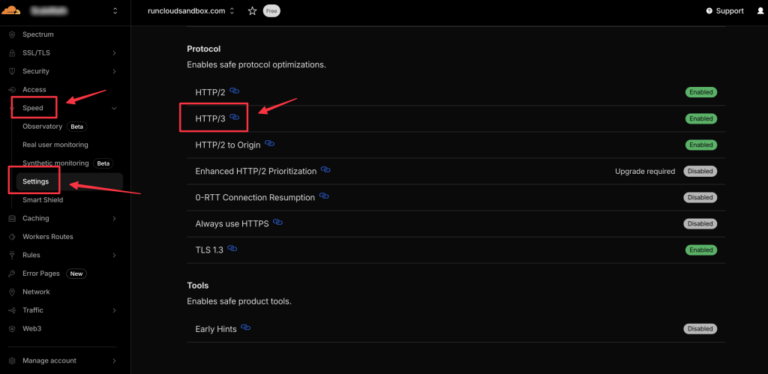Click "Enables safe protocol optimizations." text
The image size is (768, 374).
point(257,65)
